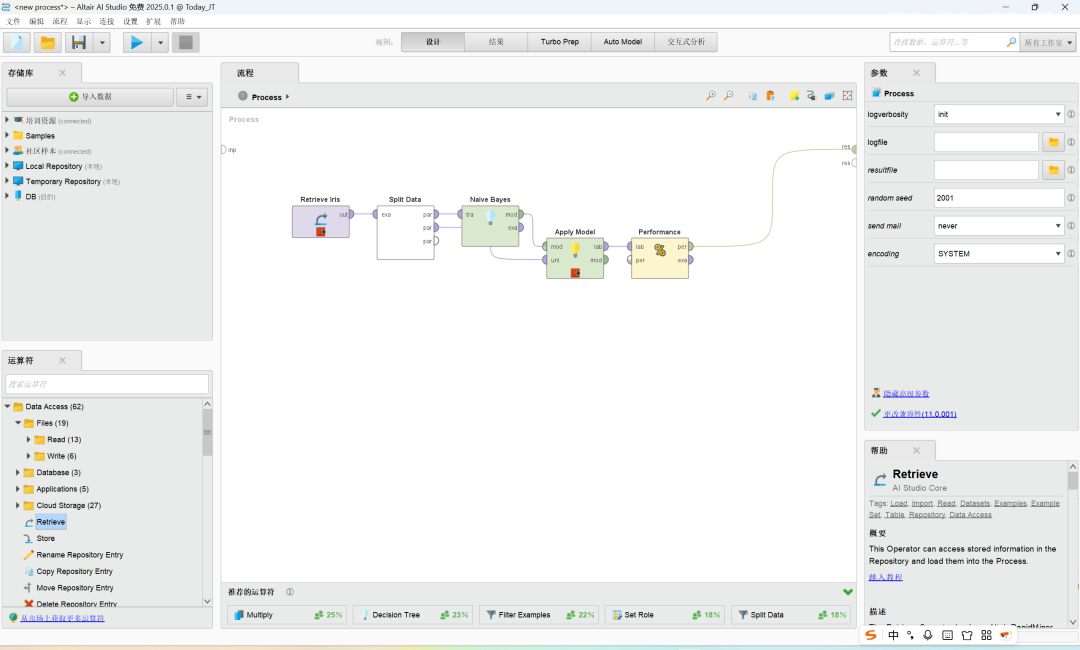Collapse recommended operators with green chevron
Image resolution: width=1080 pixels, height=650 pixels.
[x=848, y=592]
